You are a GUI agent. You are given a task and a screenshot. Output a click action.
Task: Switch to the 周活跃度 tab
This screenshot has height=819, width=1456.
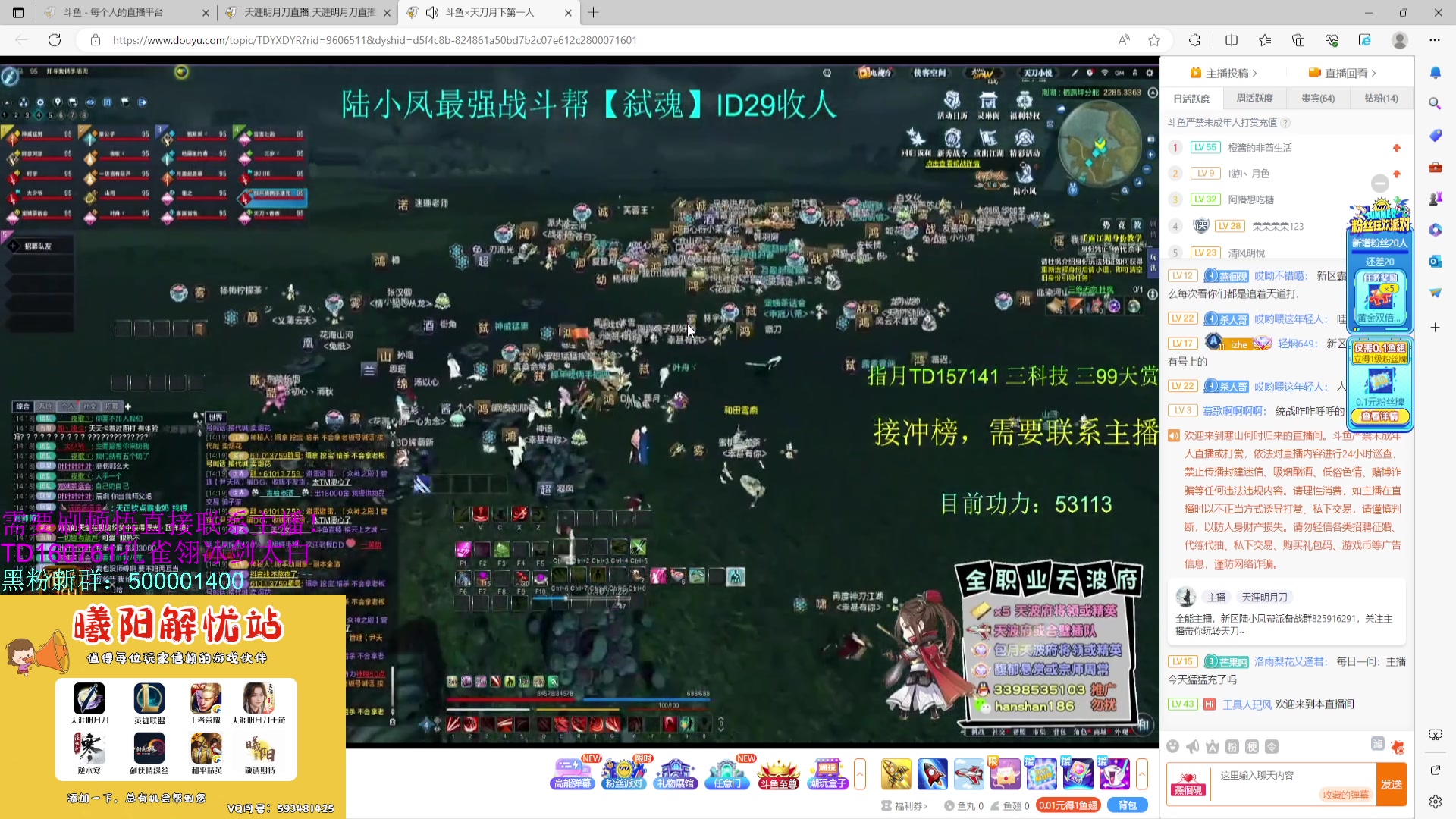coord(1255,98)
